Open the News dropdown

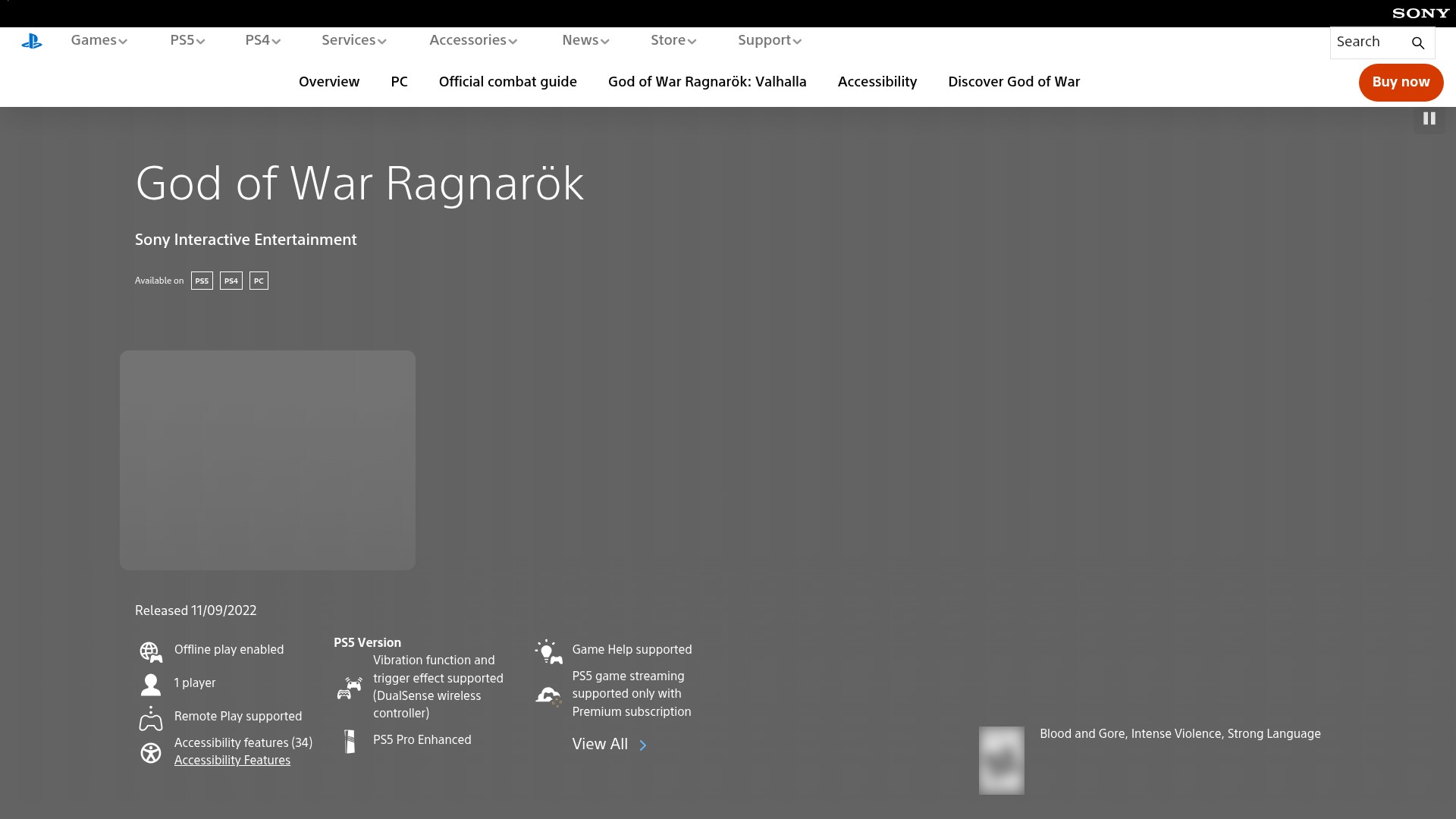(585, 40)
